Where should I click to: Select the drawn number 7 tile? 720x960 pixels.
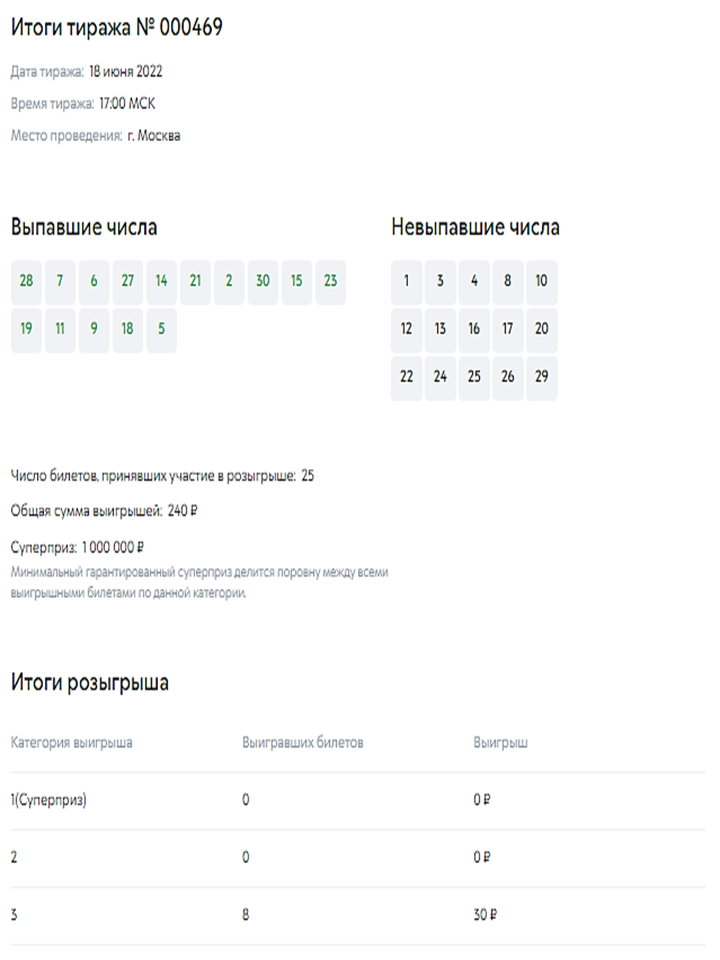coord(60,281)
